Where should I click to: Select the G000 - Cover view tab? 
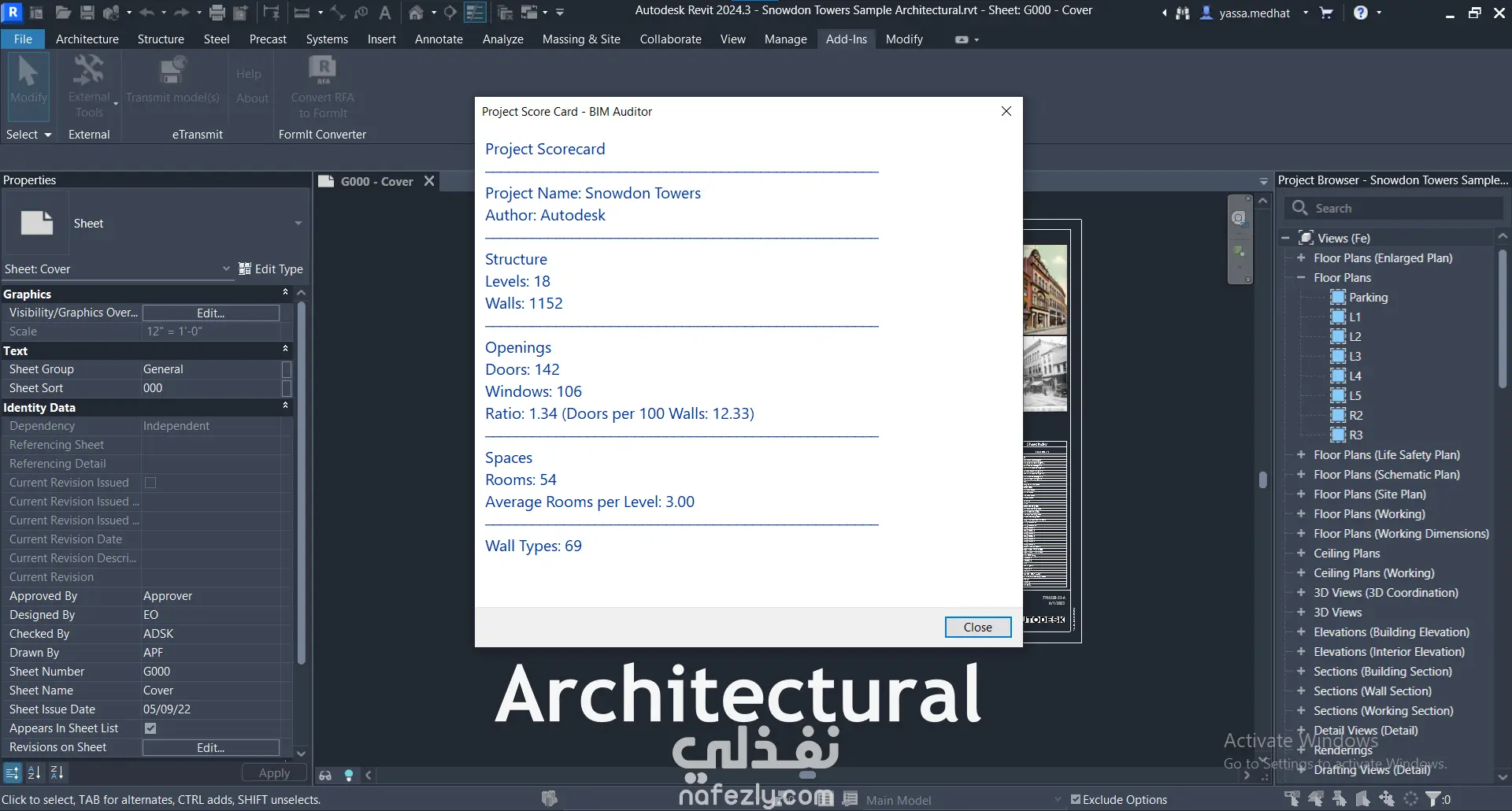click(x=376, y=182)
